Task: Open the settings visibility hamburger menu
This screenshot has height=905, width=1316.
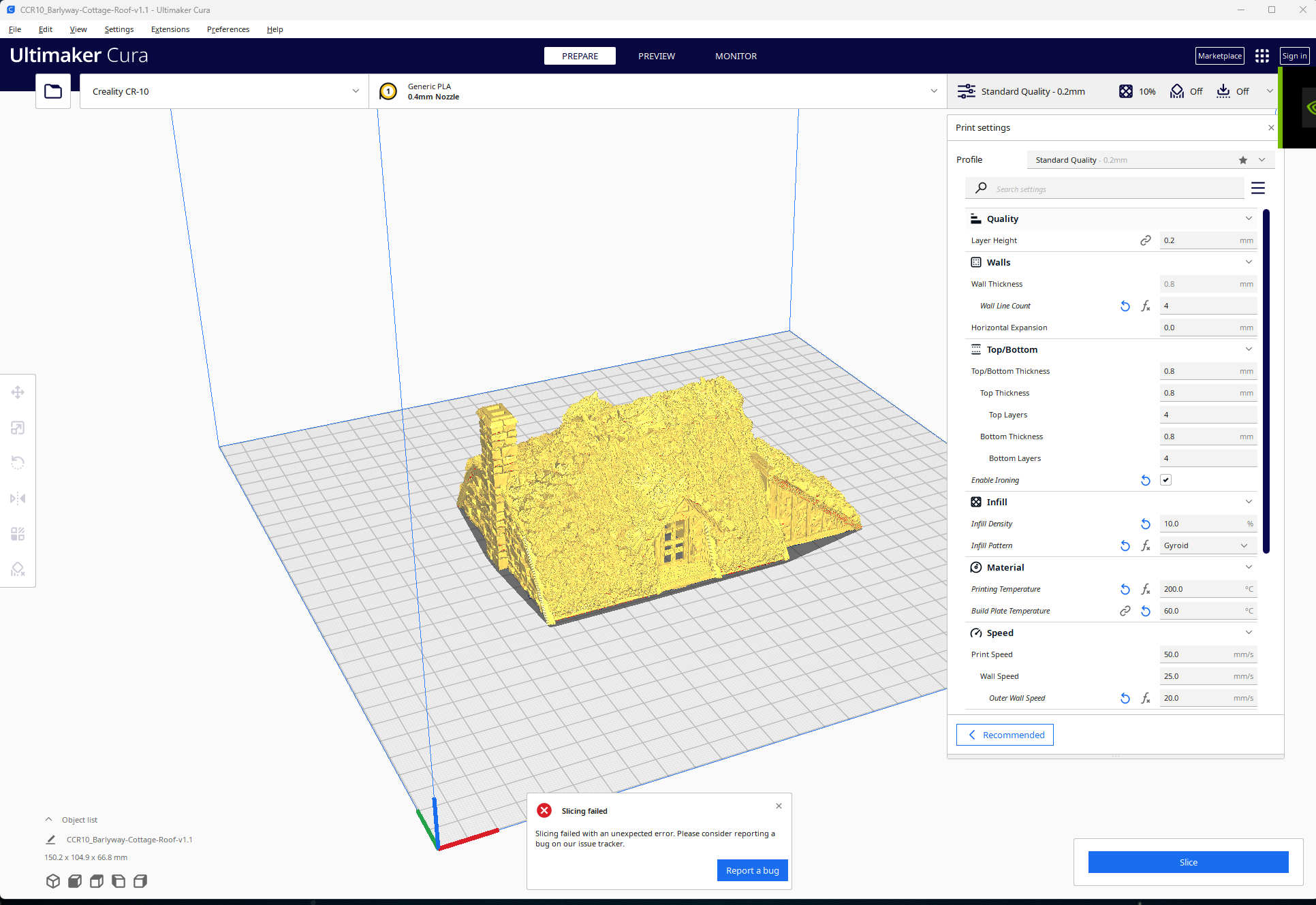Action: point(1258,188)
